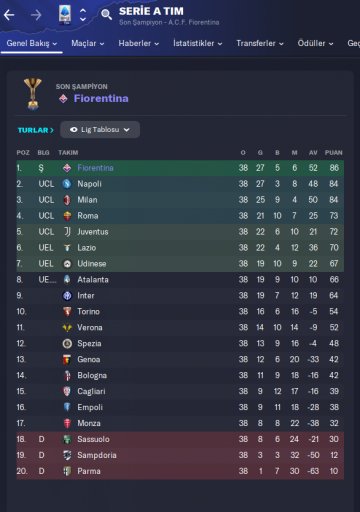Click the Juventus club badge
Viewport: 360px width, 512px height.
coord(67,232)
